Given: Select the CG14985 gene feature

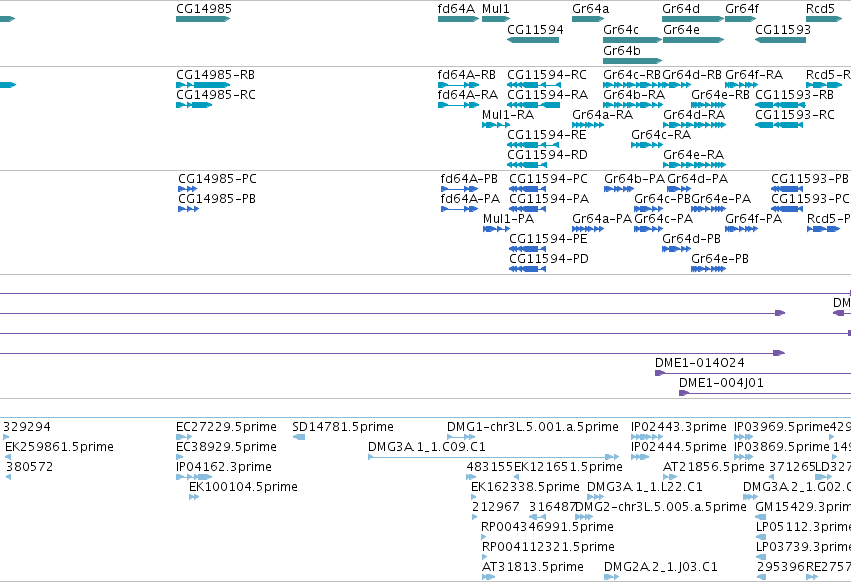Looking at the screenshot, I should (x=203, y=19).
